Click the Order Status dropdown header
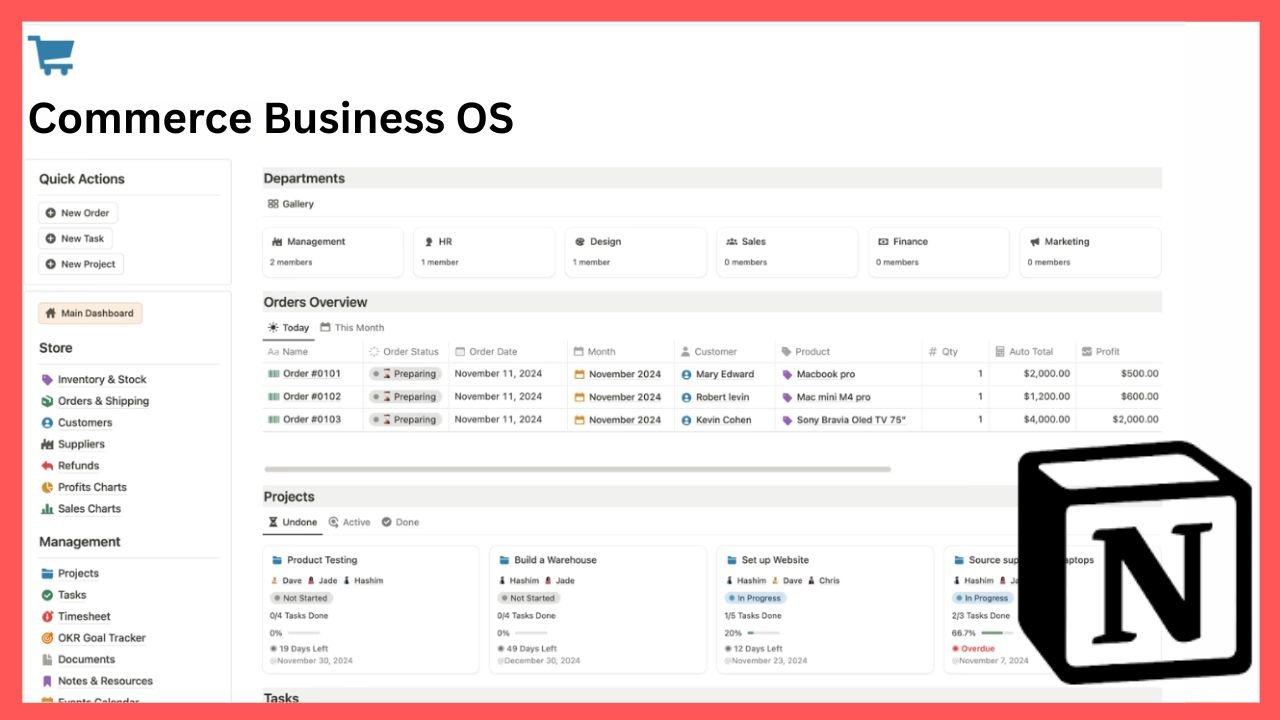 tap(409, 351)
